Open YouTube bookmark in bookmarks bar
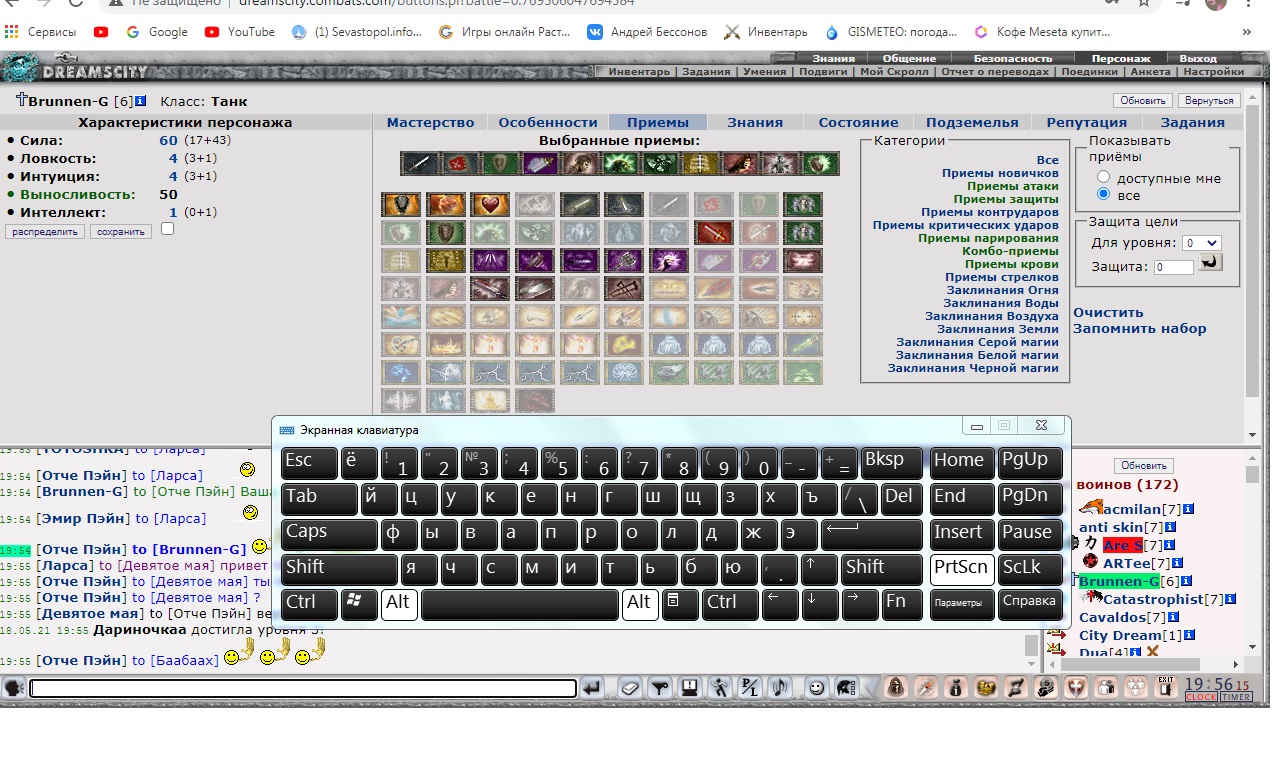Screen dimensions: 1280x760 click(x=239, y=32)
